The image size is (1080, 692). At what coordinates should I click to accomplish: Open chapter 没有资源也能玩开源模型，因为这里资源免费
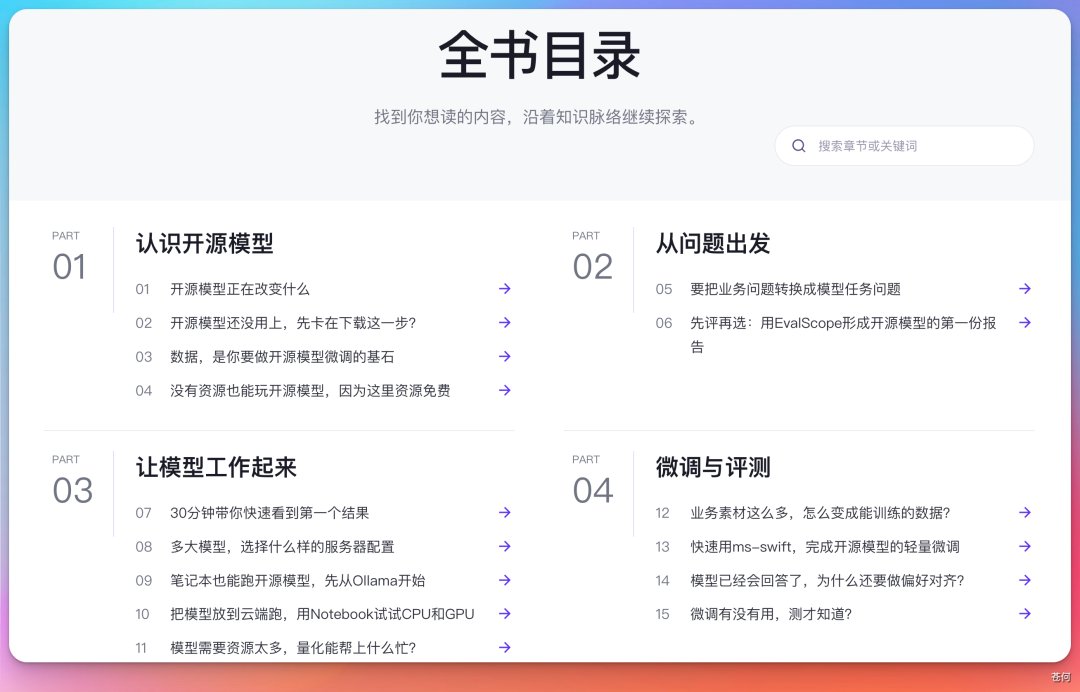point(310,390)
